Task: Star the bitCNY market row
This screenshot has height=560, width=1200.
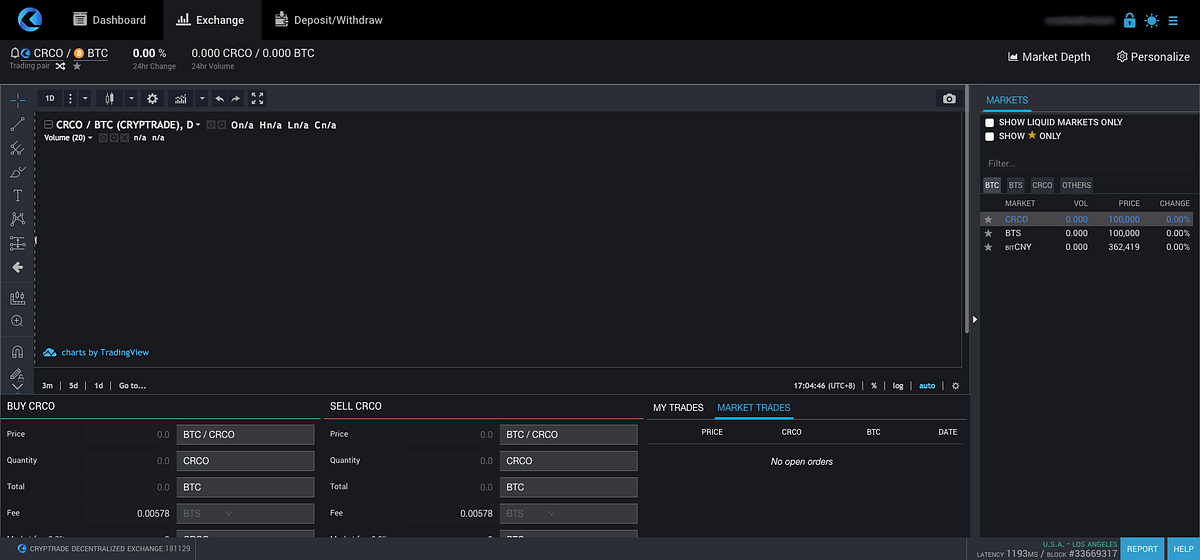Action: coord(989,247)
